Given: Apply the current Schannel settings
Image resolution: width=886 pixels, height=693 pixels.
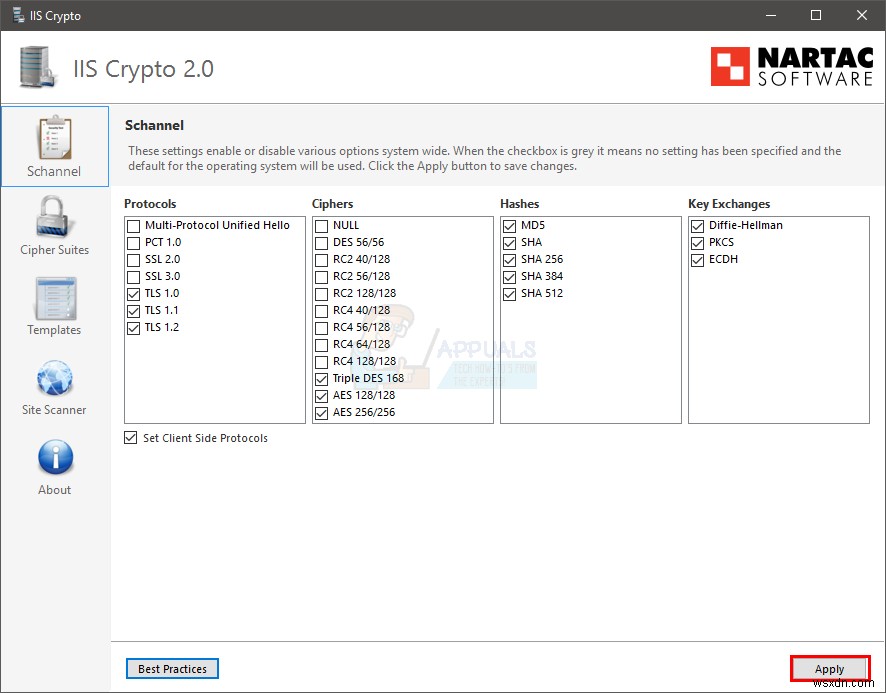Looking at the screenshot, I should pos(830,668).
